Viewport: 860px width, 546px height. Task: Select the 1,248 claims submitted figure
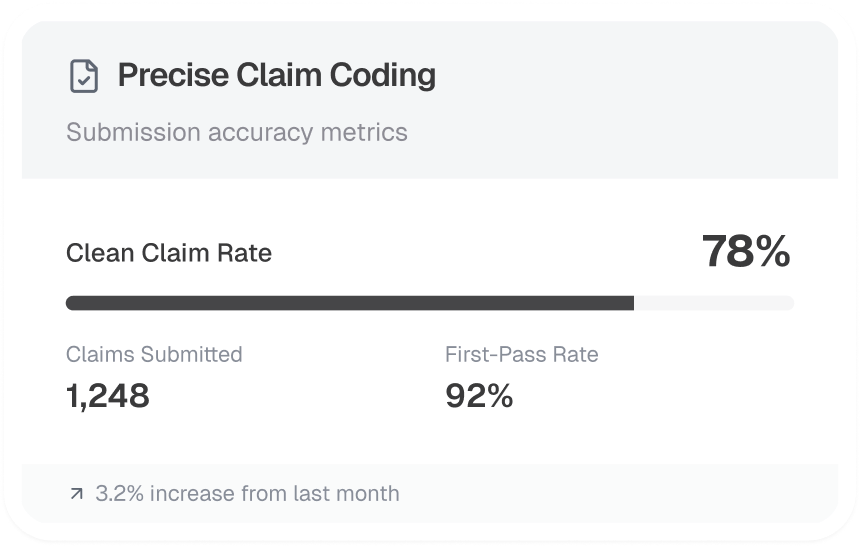point(108,396)
